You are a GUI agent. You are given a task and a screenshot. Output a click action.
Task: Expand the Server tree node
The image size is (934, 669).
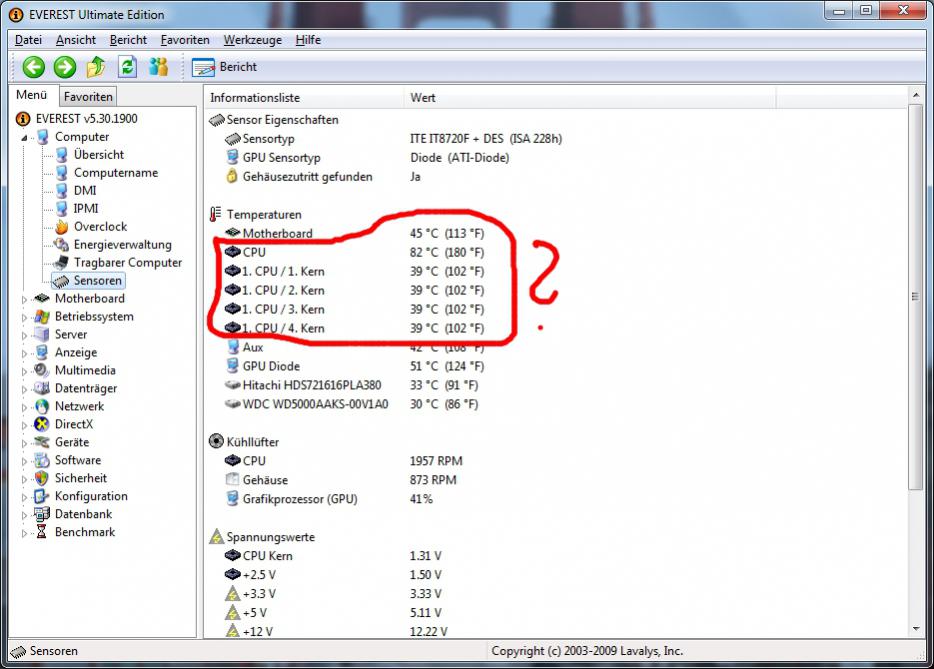point(24,335)
